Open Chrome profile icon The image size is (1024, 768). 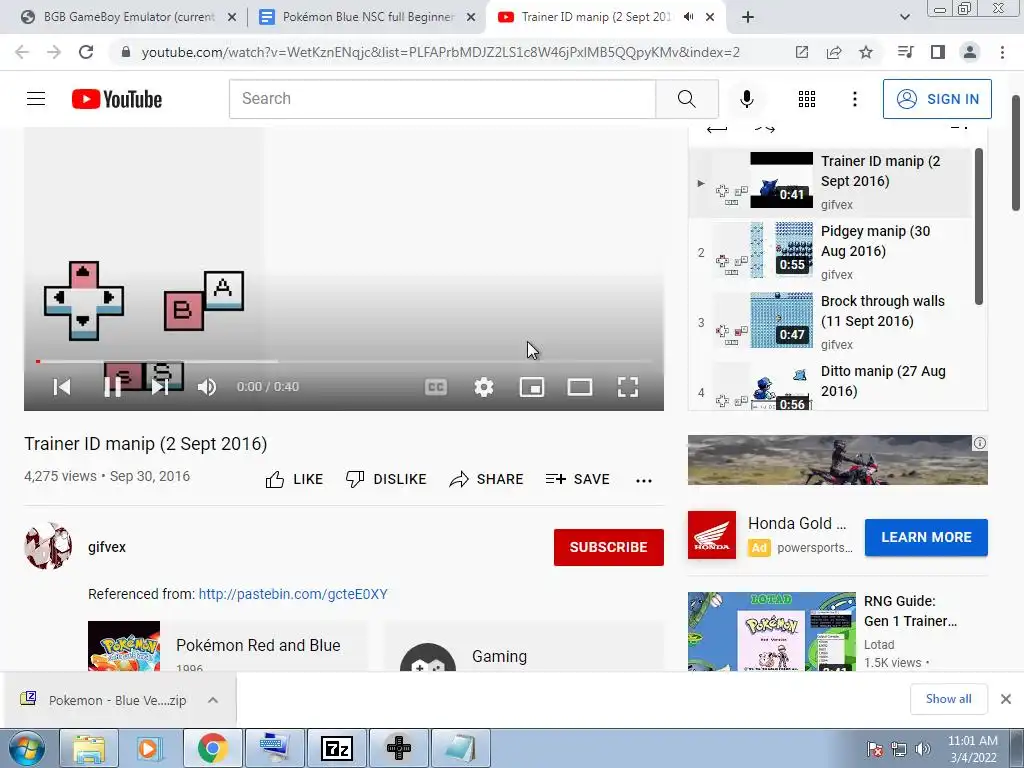(x=970, y=52)
